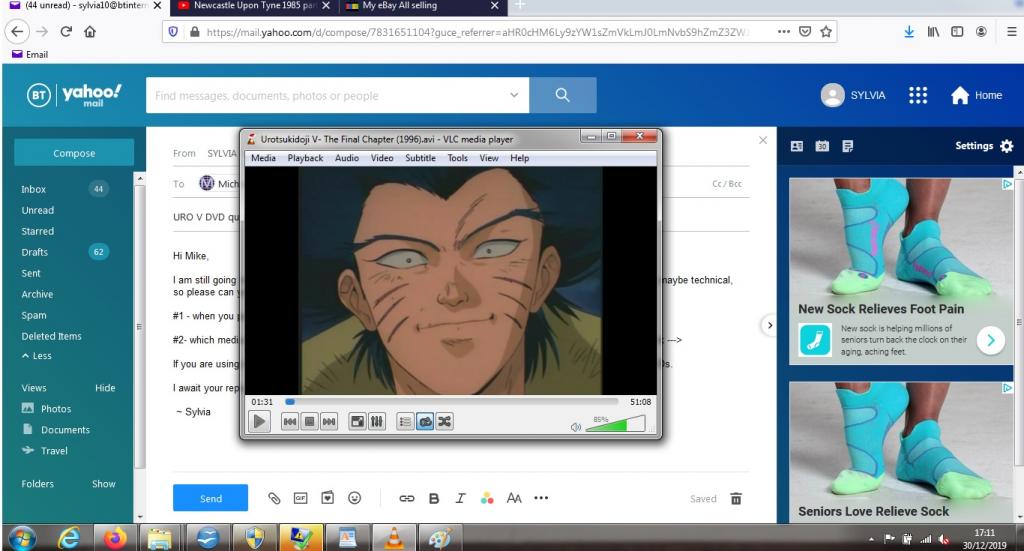Open the font size option
Viewport: 1024px width, 551px height.
[x=514, y=498]
